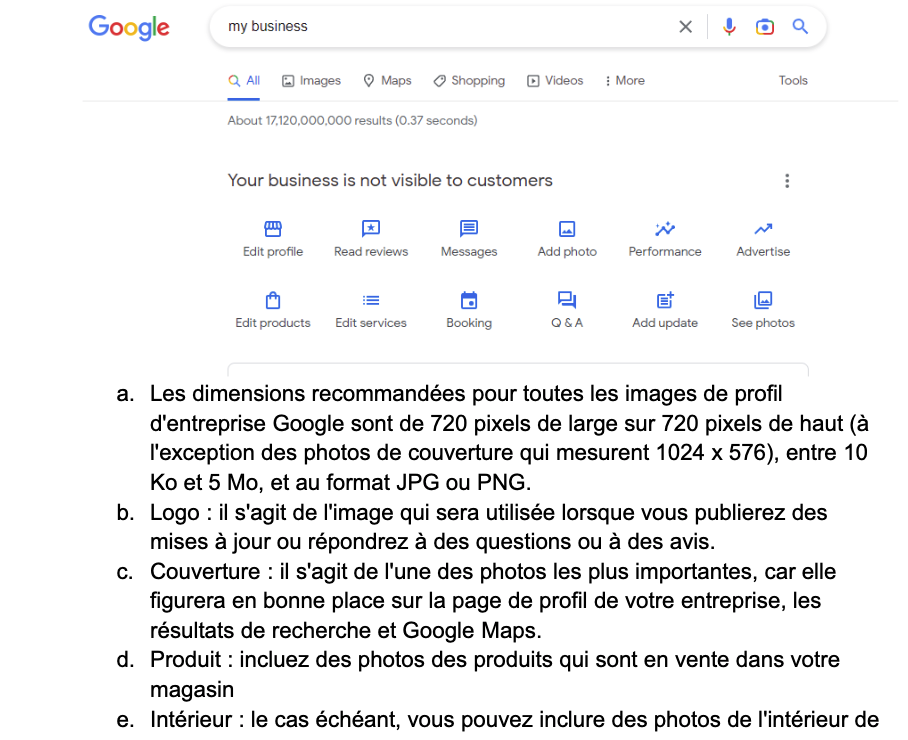The image size is (908, 740).
Task: Start voice search with microphone
Action: (x=729, y=27)
